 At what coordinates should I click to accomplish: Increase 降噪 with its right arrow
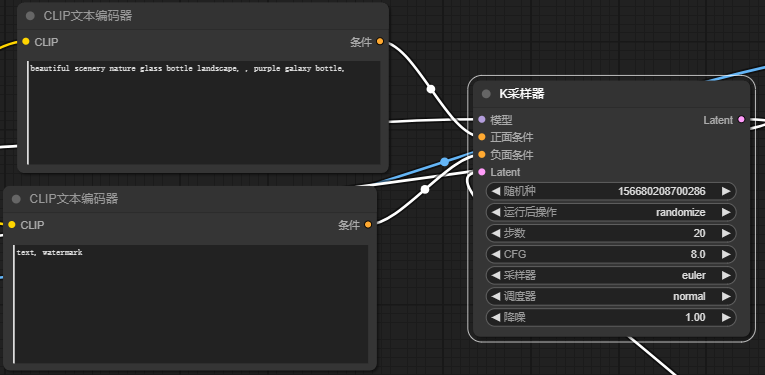(x=726, y=317)
